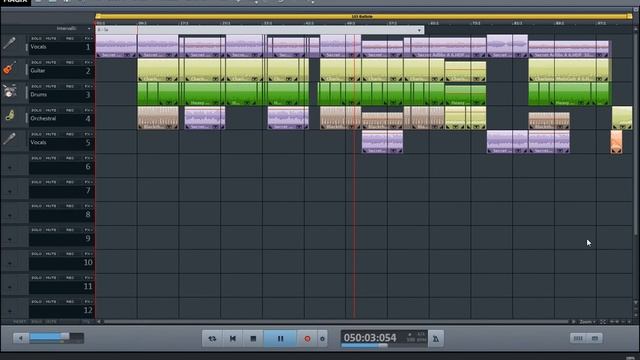Click the down arrow of vertical scrollbar
This screenshot has height=360, width=640.
pyautogui.click(x=636, y=302)
